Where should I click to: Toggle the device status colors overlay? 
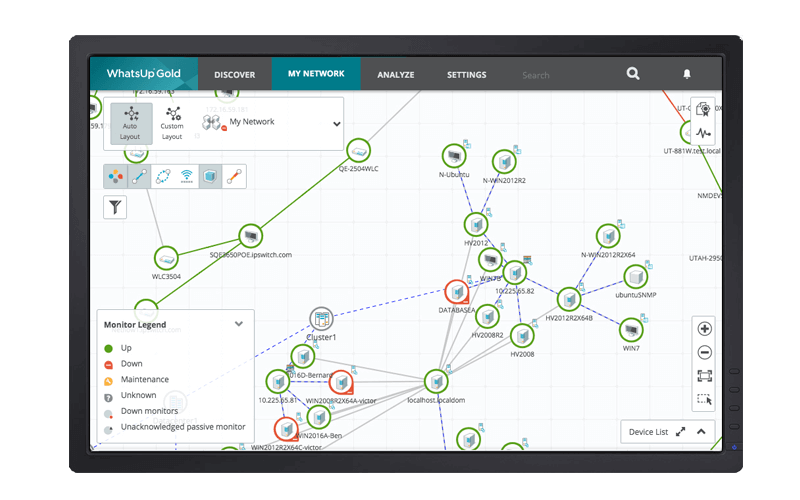115,177
